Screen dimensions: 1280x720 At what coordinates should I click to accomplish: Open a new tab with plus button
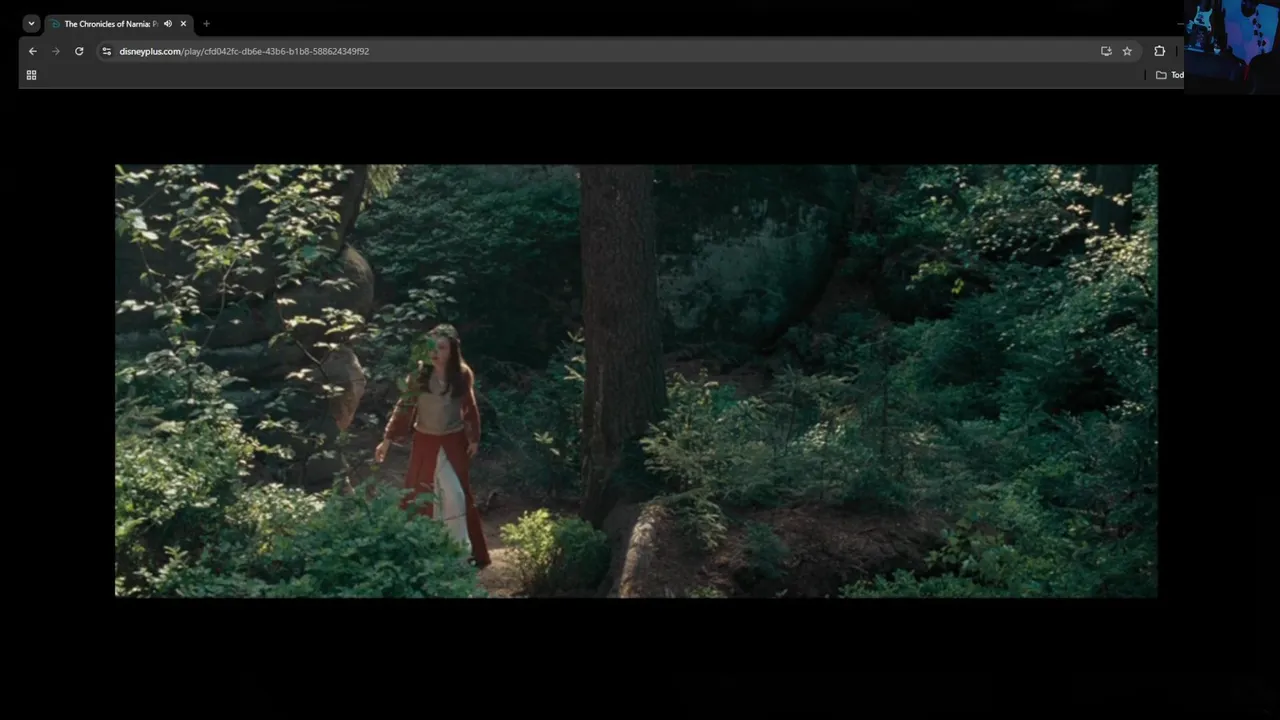(206, 24)
